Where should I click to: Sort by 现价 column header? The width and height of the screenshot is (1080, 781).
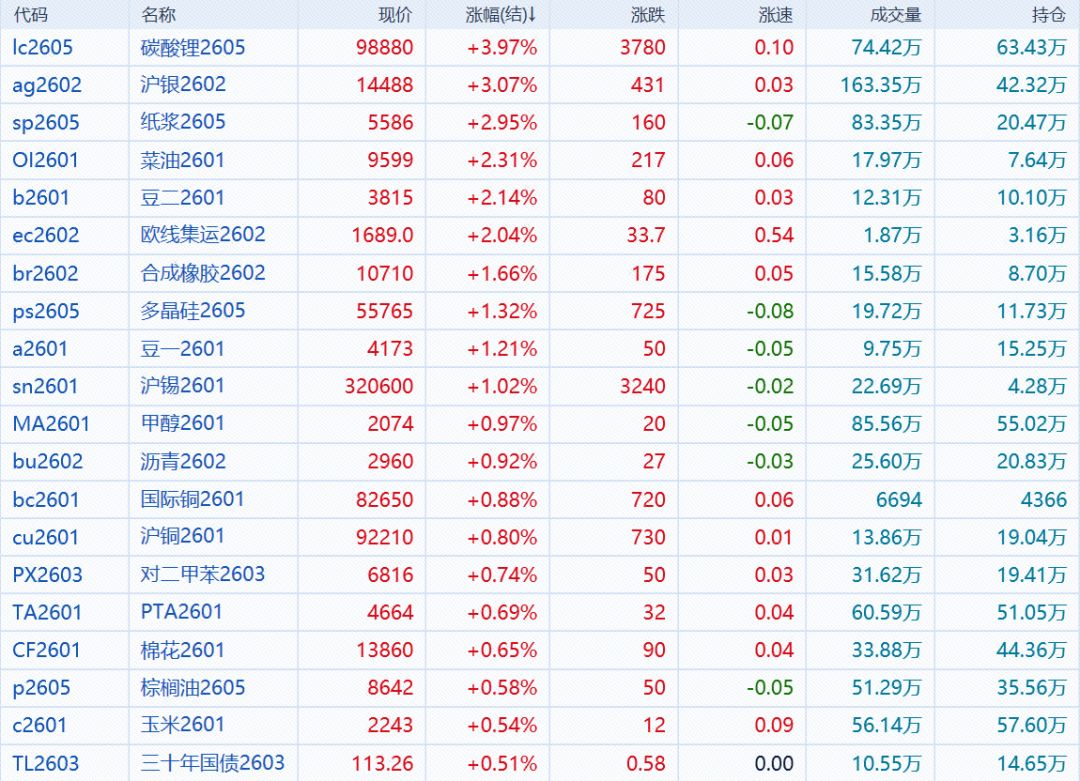click(x=394, y=15)
